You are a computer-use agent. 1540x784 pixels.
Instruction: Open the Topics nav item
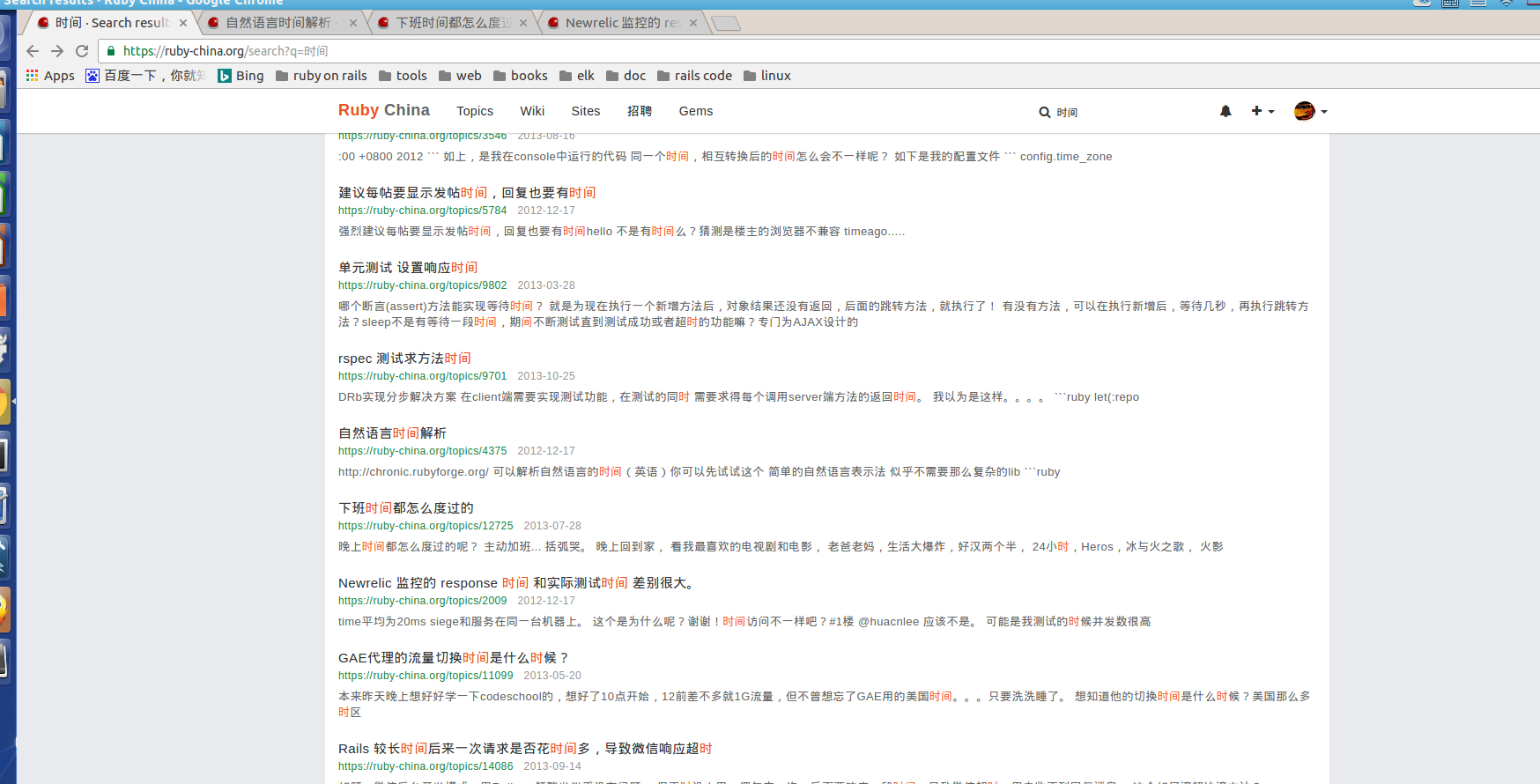click(x=475, y=111)
